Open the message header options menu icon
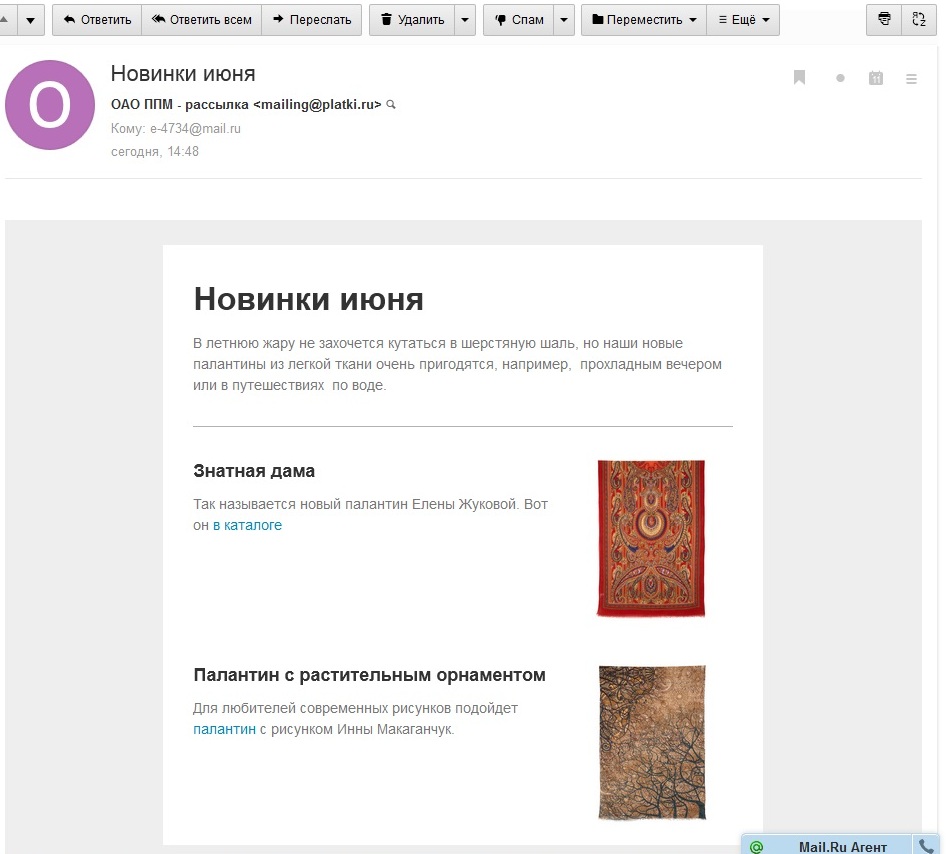This screenshot has height=854, width=946. click(911, 79)
